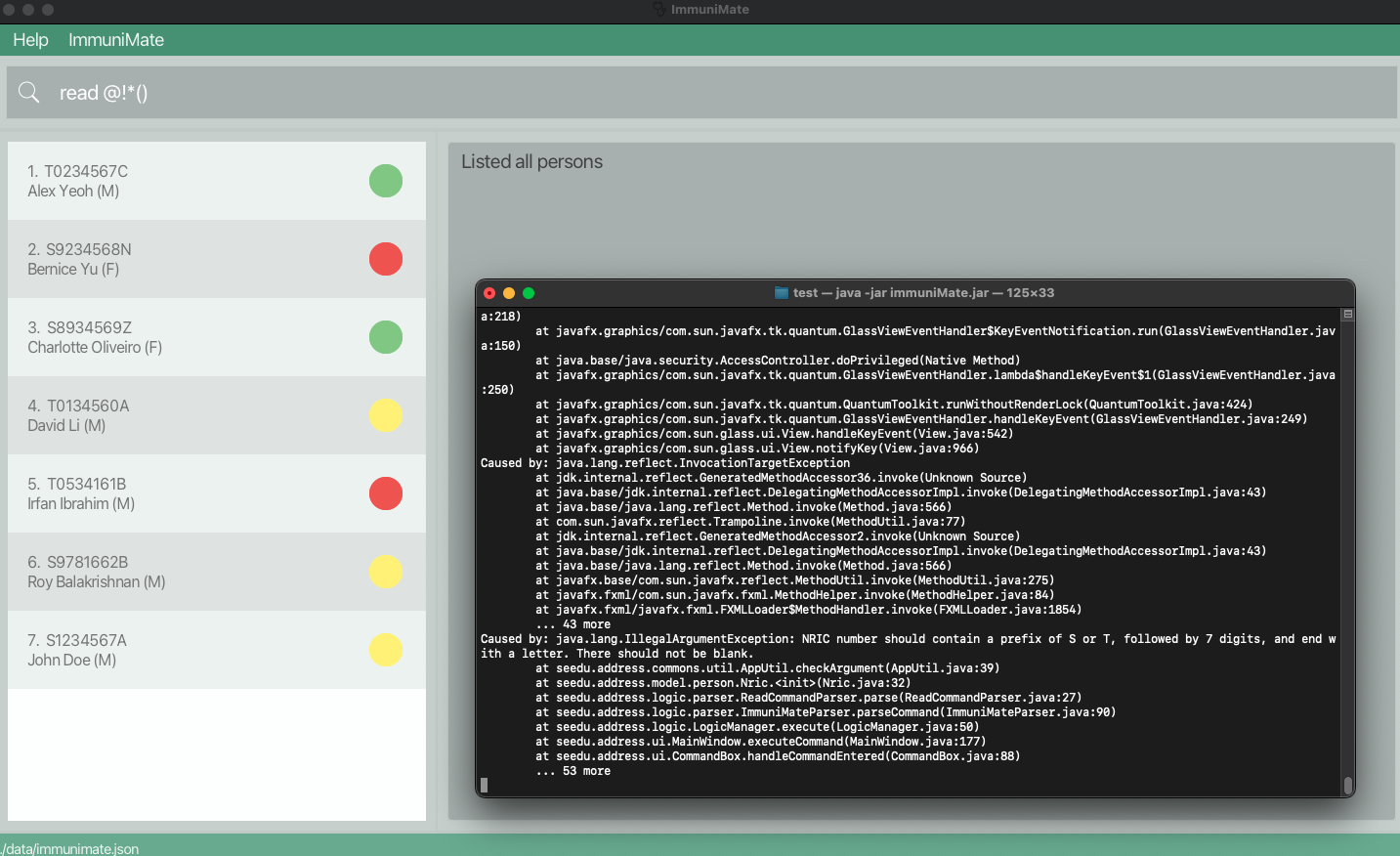Select patient S9234568N Bernice Yu
Image resolution: width=1400 pixels, height=856 pixels.
point(217,259)
